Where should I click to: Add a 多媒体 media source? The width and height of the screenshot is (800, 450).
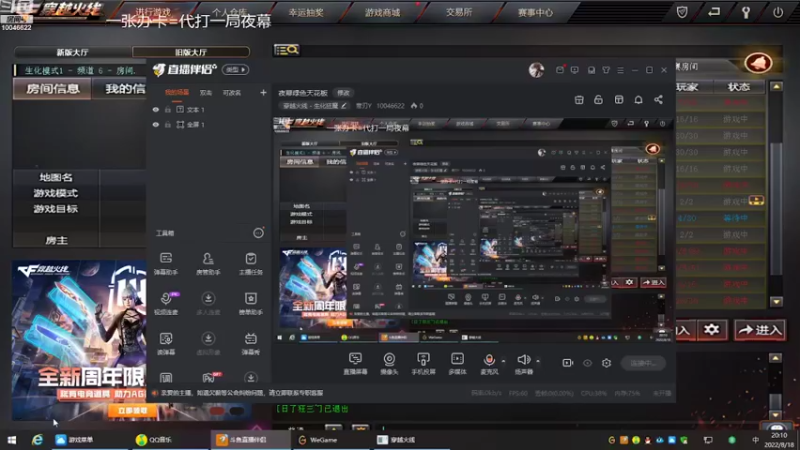point(457,364)
